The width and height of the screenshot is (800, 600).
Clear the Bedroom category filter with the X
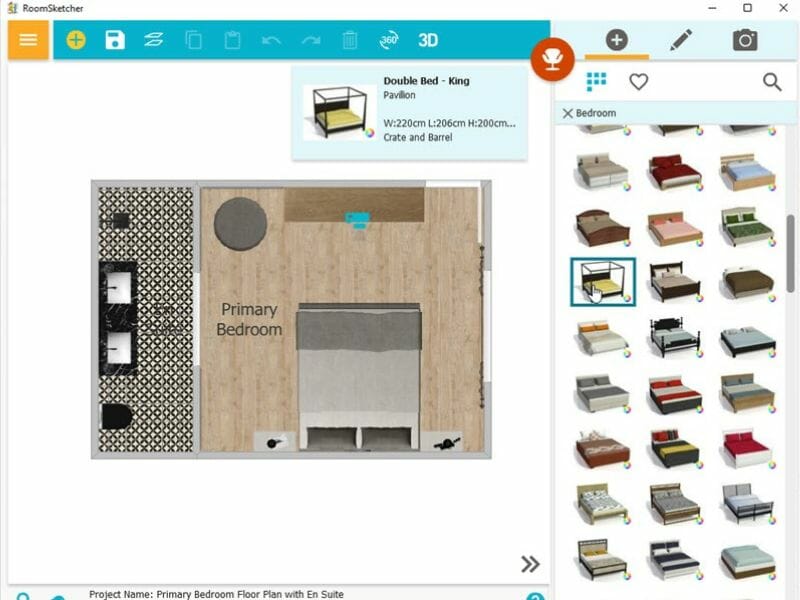567,113
